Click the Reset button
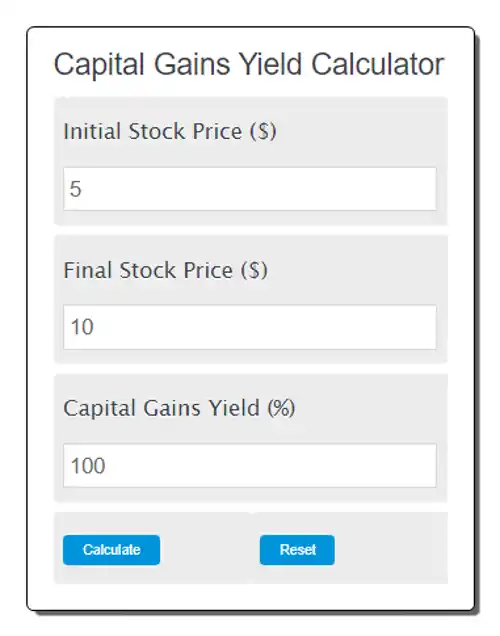 pos(297,550)
